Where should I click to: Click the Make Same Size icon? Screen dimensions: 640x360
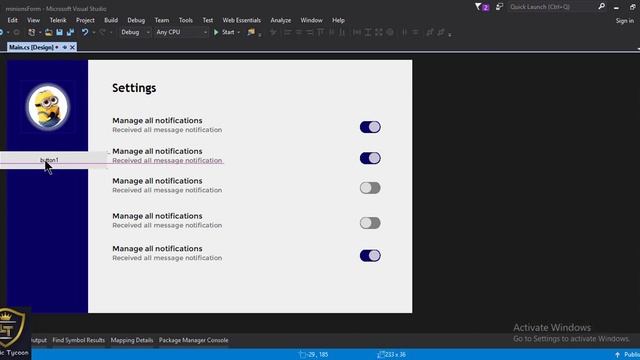point(379,32)
